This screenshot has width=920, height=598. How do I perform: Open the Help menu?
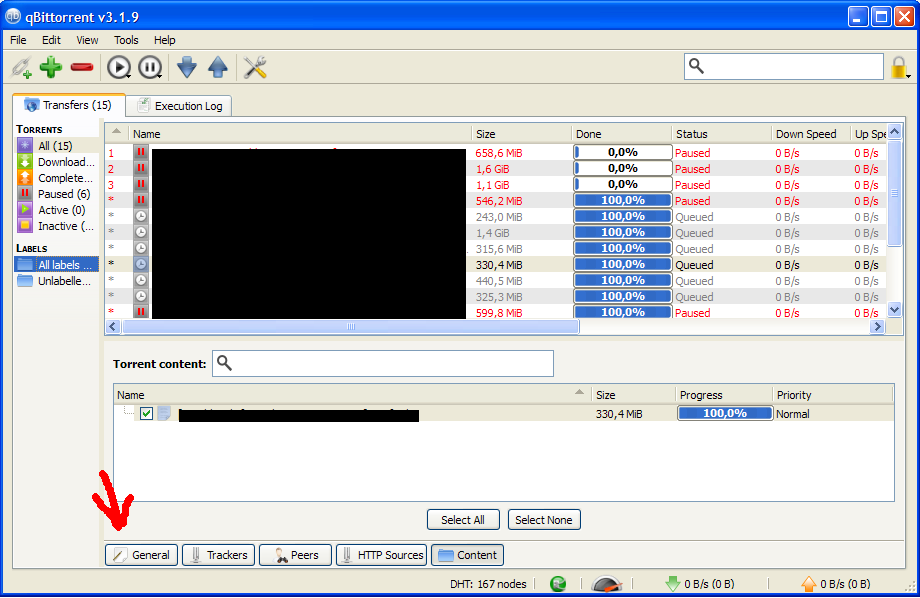[x=164, y=40]
